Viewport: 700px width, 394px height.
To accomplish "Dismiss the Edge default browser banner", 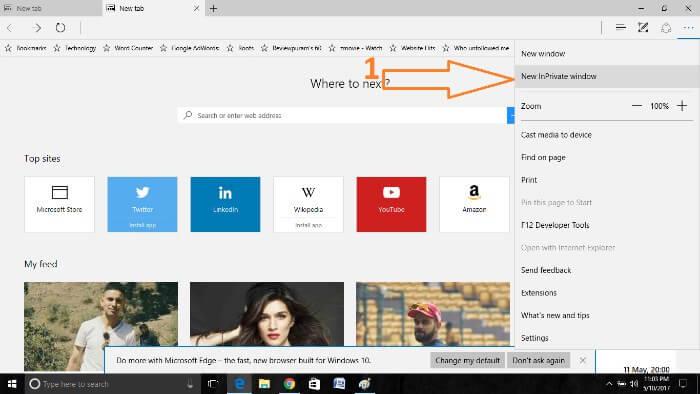I will [x=583, y=360].
